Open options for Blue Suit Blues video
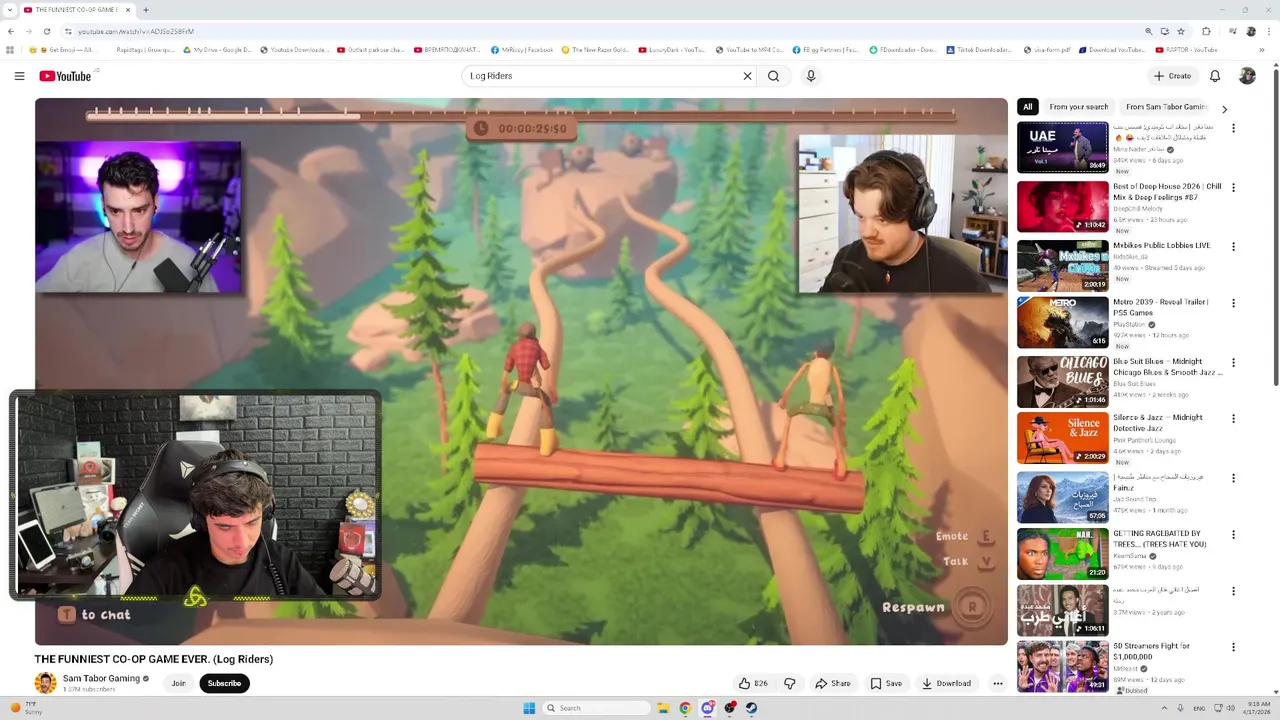The width and height of the screenshot is (1280, 720). (1233, 362)
